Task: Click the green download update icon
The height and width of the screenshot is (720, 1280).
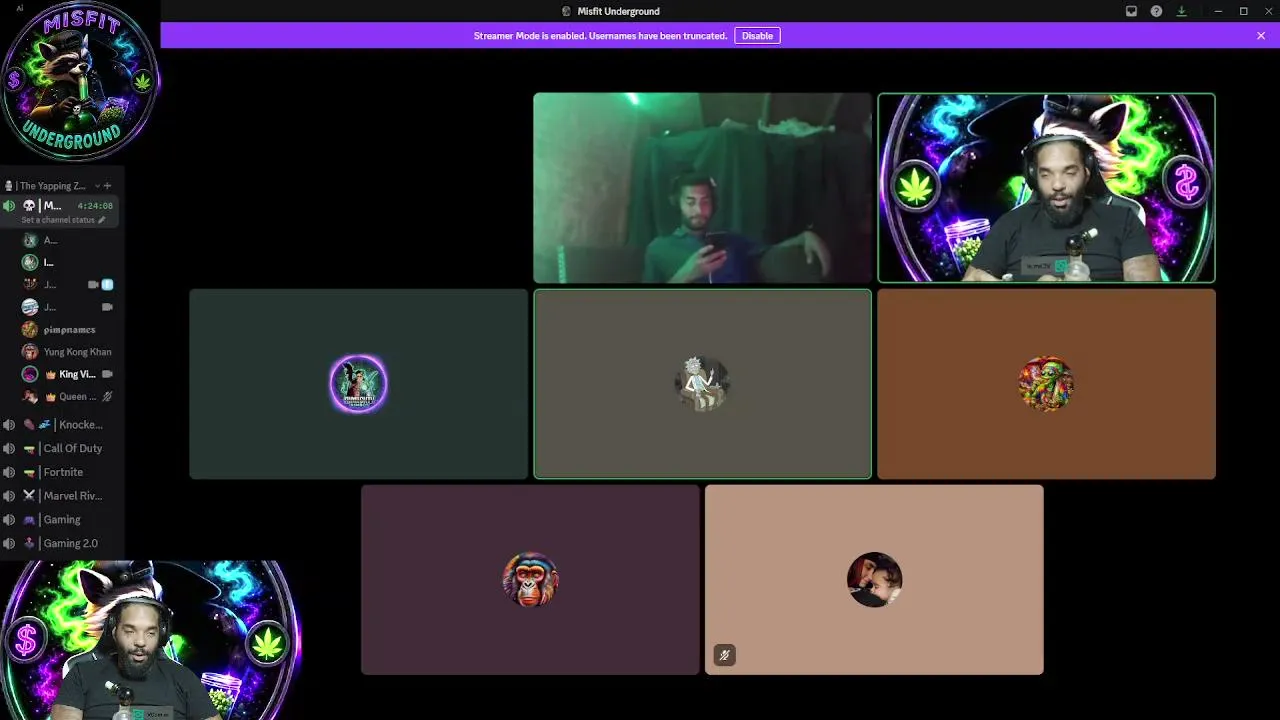Action: coord(1181,11)
